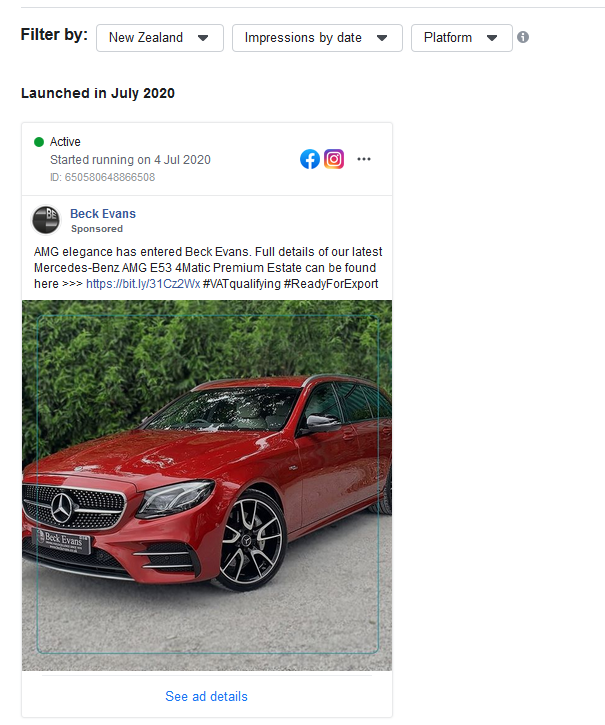Expand the Impressions by date filter
Image resolution: width=605 pixels, height=725 pixels.
point(317,38)
